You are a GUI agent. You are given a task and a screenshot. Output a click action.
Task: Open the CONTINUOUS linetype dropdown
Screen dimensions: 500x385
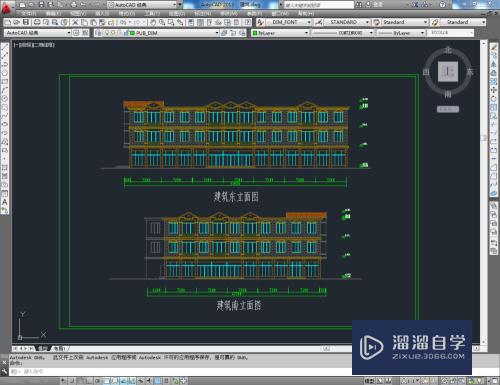(x=371, y=33)
